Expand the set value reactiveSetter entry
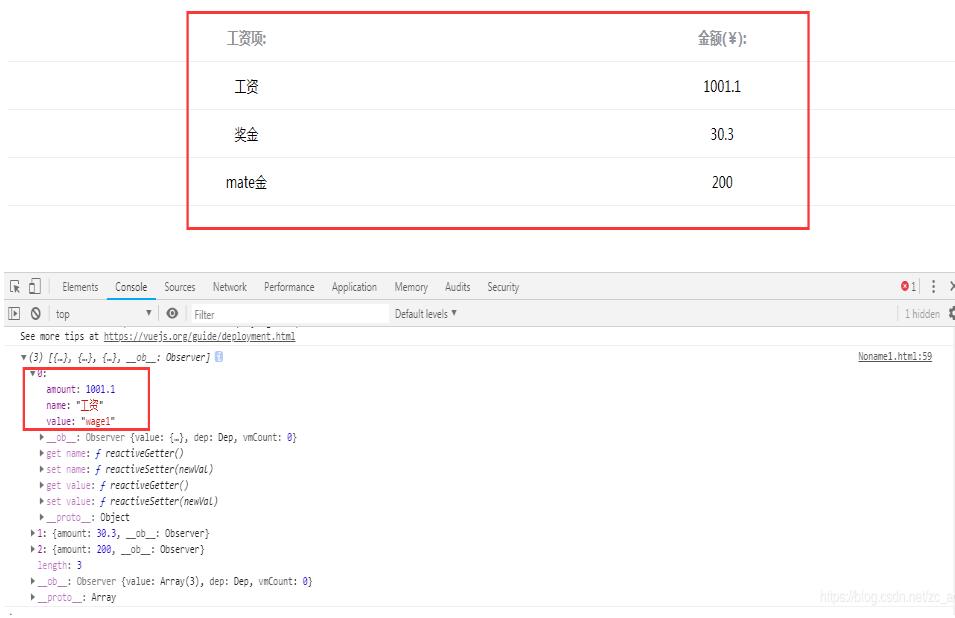Screen dimensions: 955x618 [x=41, y=501]
